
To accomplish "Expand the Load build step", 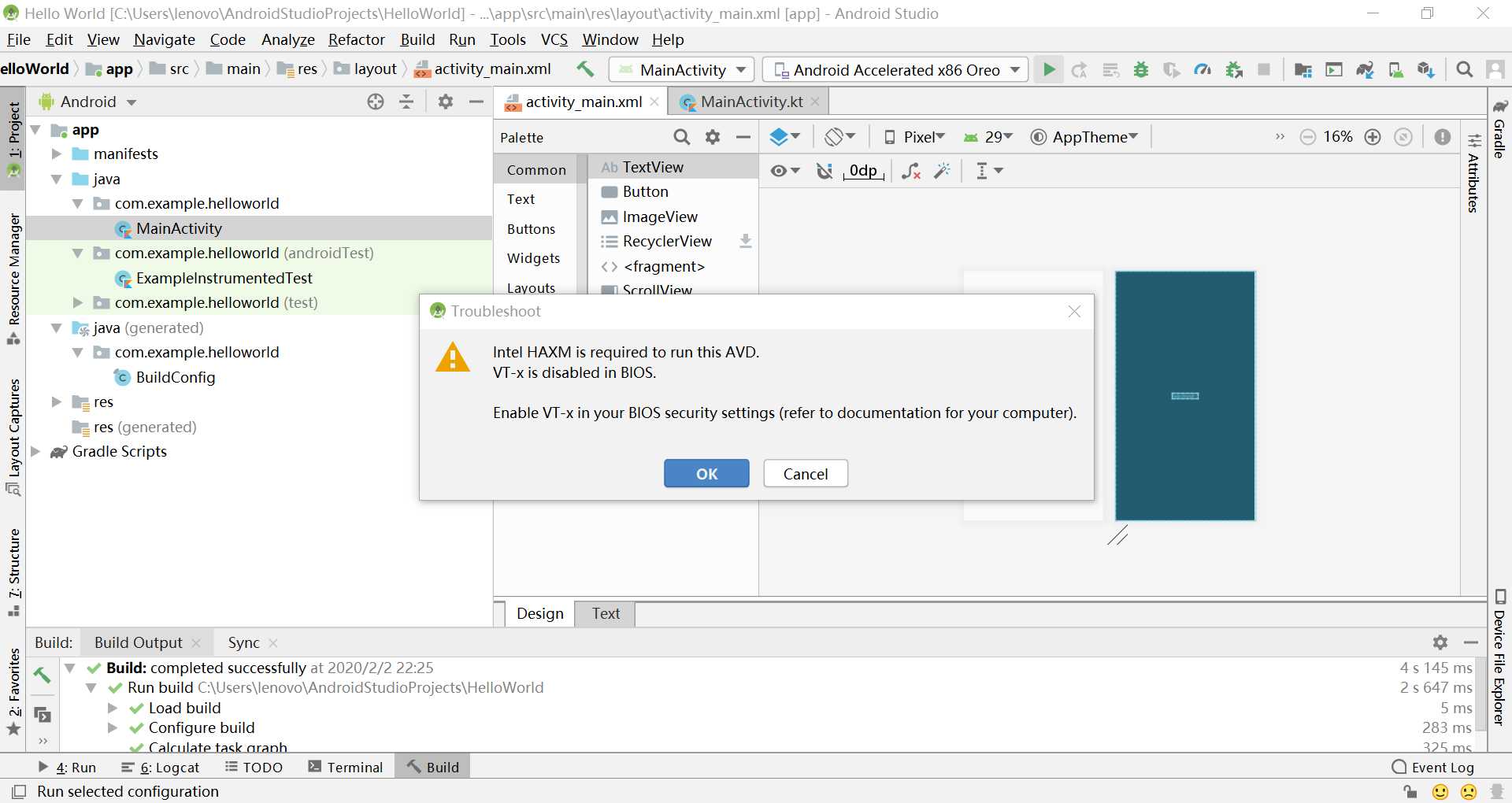I will (113, 708).
